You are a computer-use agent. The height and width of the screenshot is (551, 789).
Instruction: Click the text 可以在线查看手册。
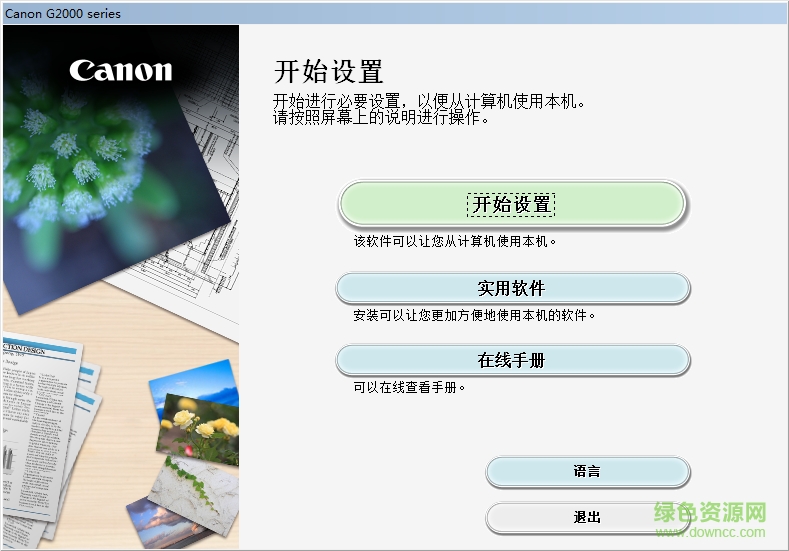tap(409, 387)
